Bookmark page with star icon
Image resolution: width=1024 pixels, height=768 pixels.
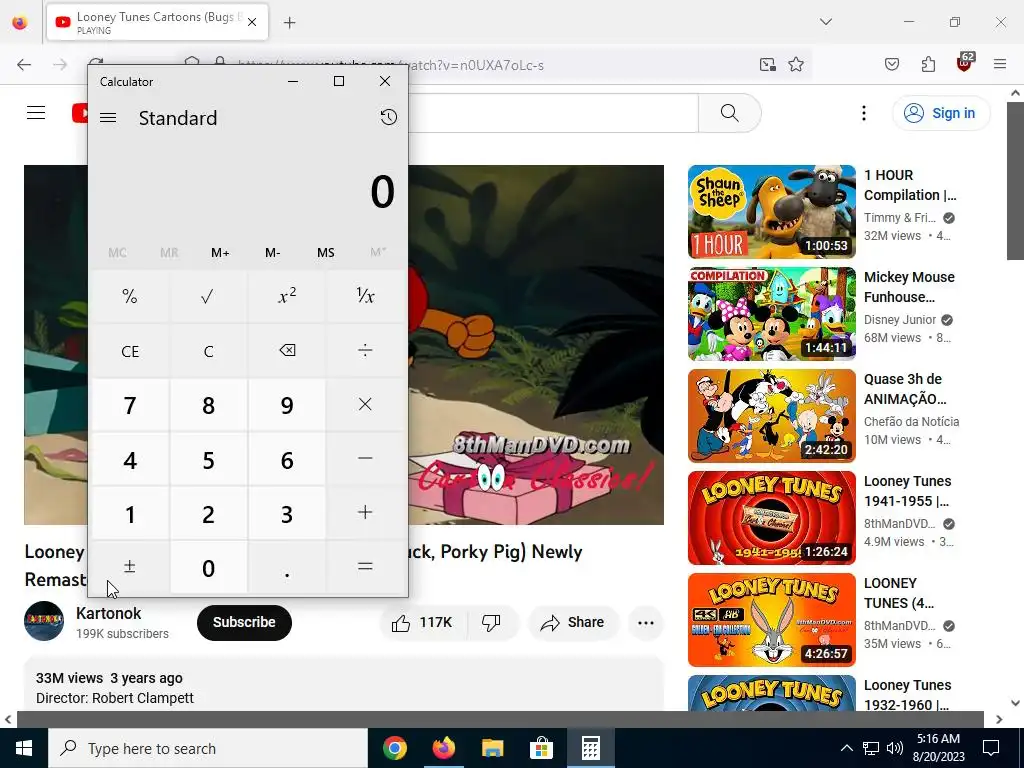[795, 64]
